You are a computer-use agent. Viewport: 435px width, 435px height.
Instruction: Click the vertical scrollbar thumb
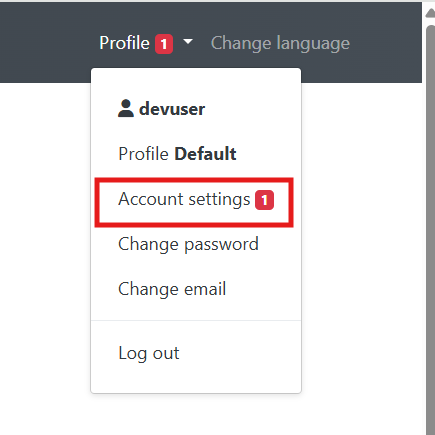tap(430, 230)
